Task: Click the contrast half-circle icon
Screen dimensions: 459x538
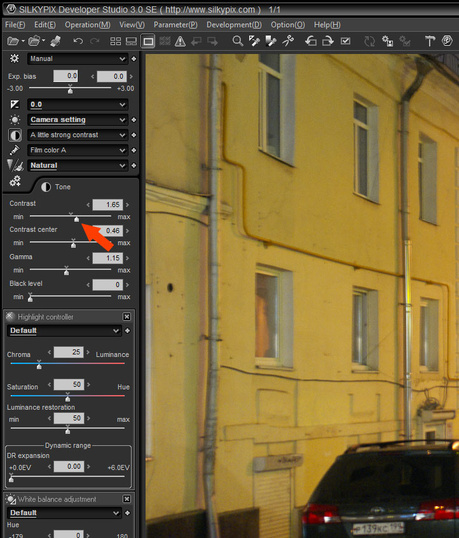Action: point(15,135)
